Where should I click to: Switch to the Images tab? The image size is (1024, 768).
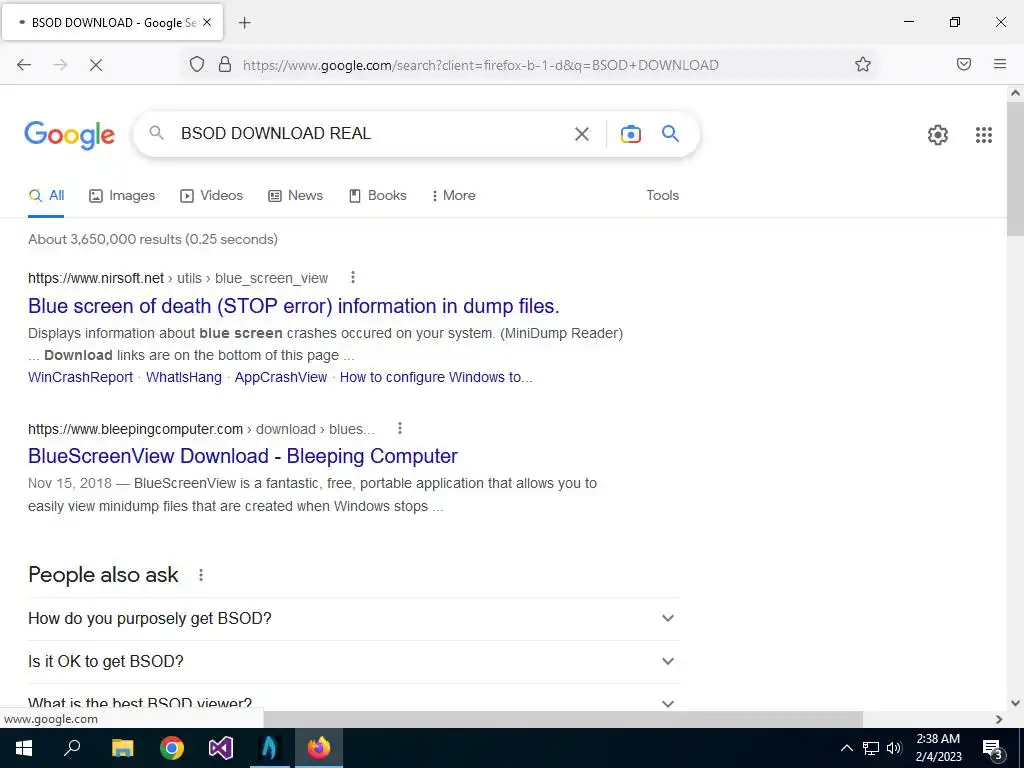click(x=122, y=195)
